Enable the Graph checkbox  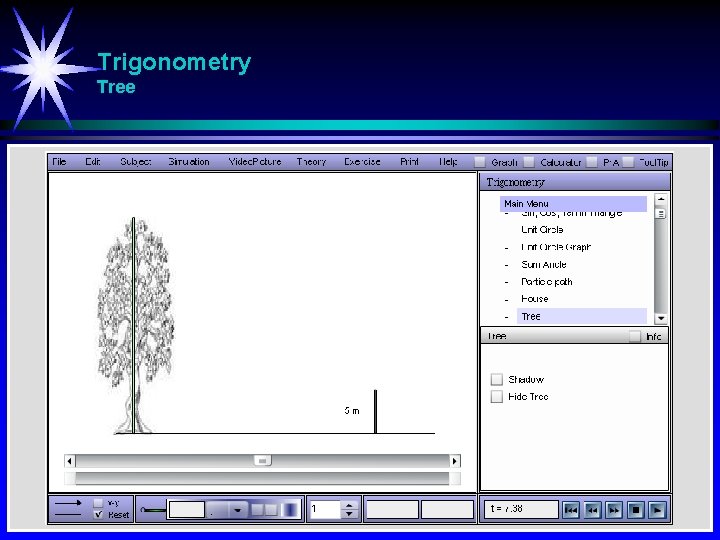[x=479, y=162]
